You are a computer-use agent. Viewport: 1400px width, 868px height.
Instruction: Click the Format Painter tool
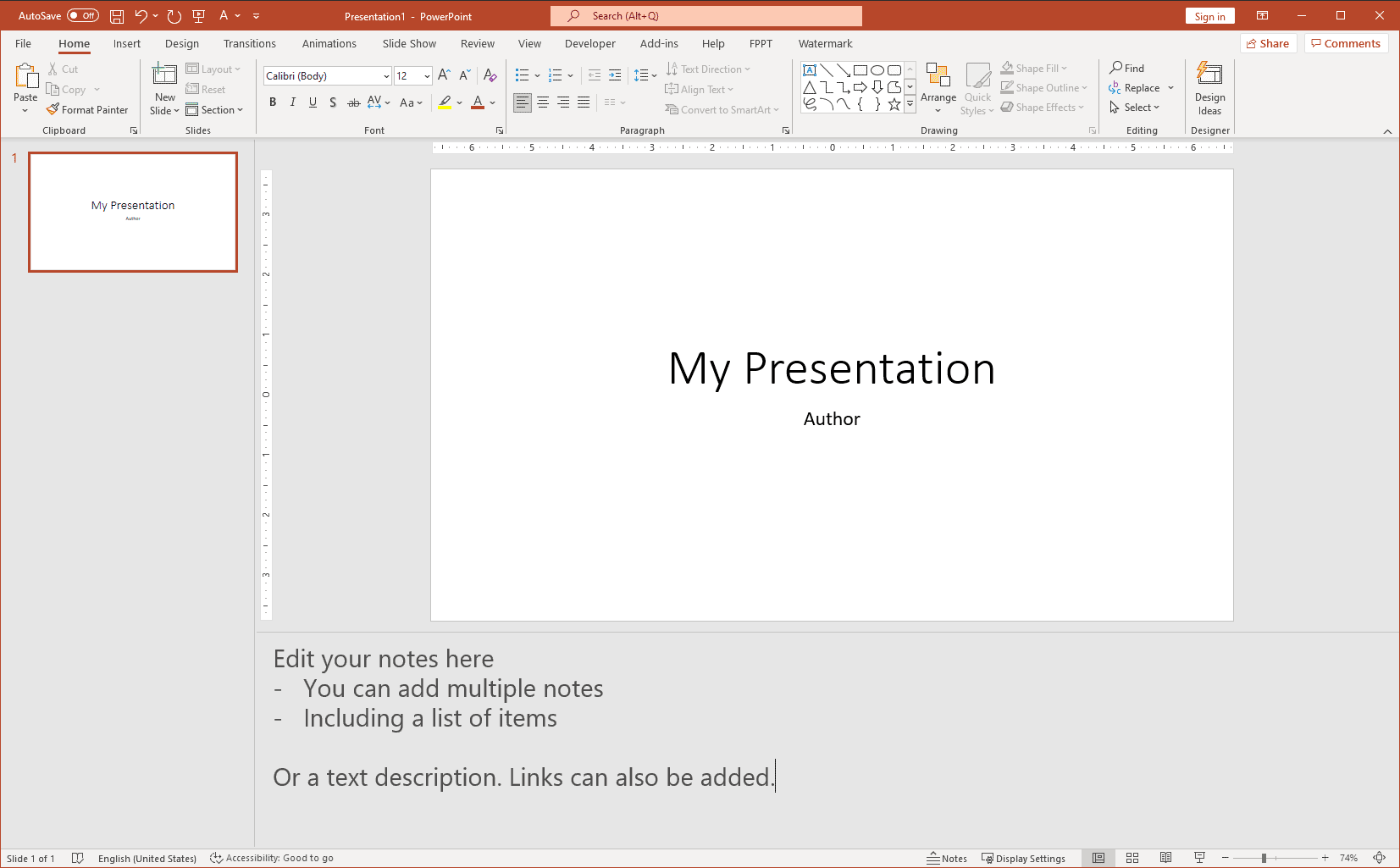[x=87, y=109]
